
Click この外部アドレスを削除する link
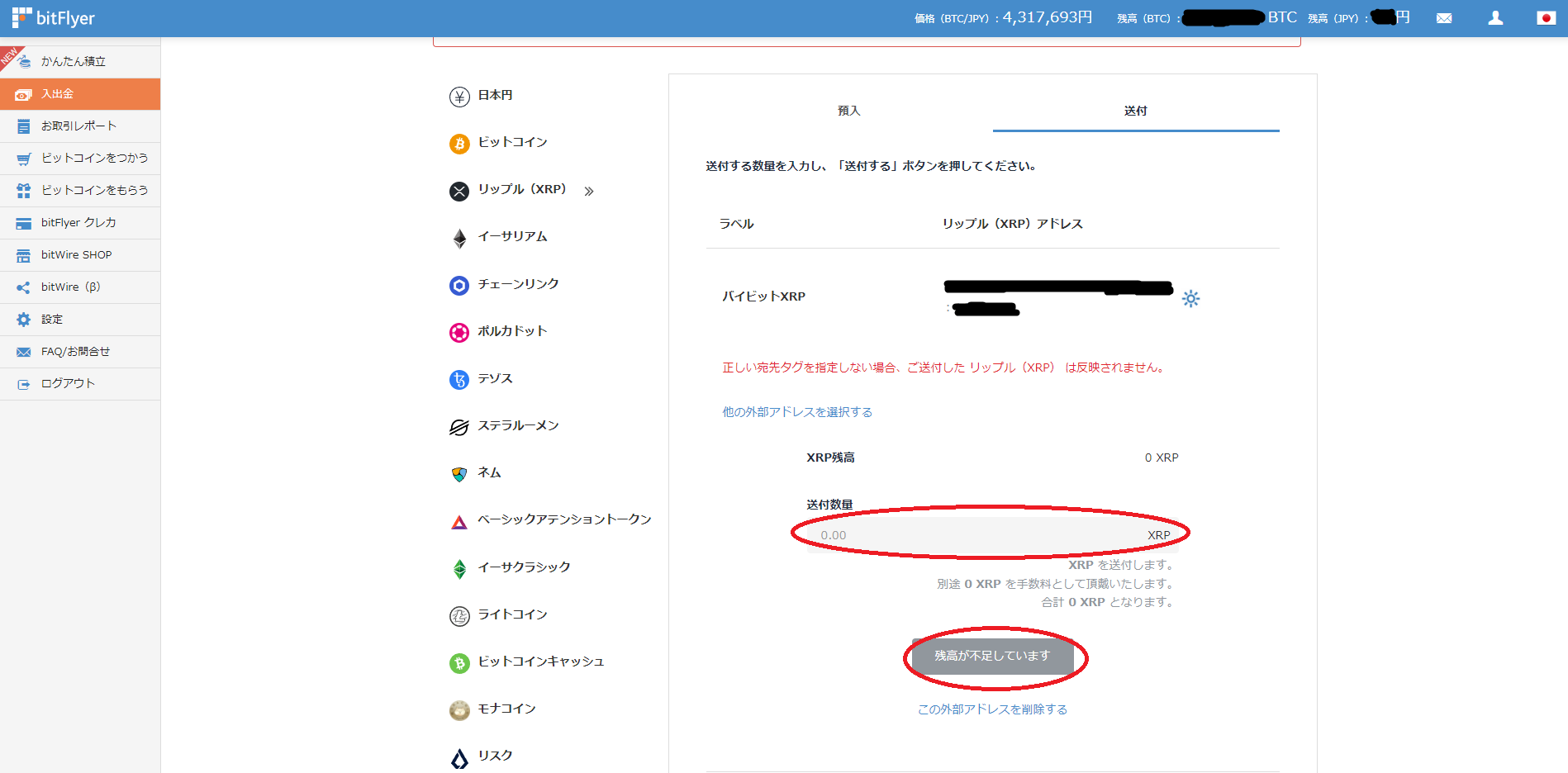click(992, 709)
